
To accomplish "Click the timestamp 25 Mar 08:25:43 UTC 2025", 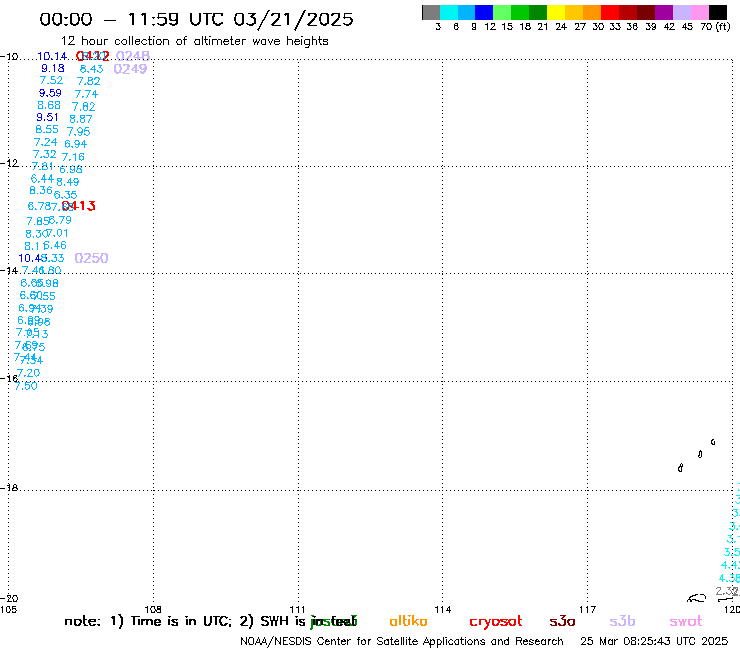I will coord(654,642).
